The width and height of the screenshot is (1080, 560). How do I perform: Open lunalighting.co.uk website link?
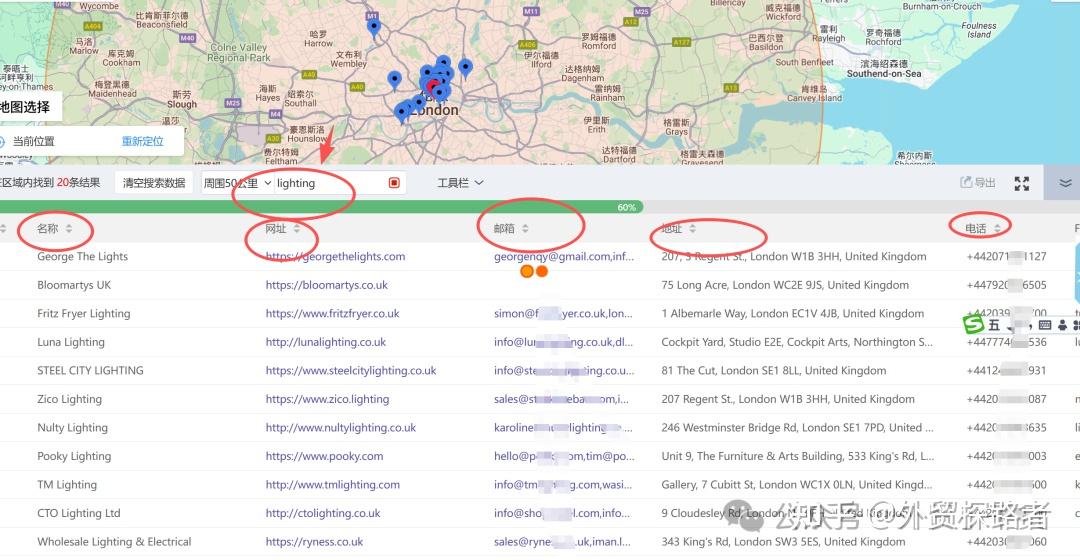click(x=326, y=342)
